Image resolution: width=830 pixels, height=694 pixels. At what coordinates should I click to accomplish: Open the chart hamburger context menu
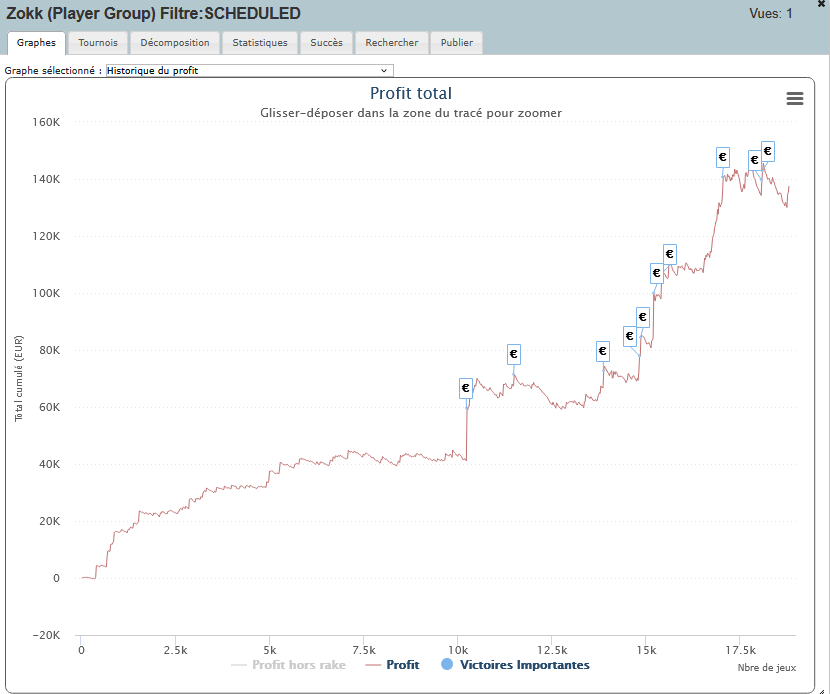(x=795, y=98)
